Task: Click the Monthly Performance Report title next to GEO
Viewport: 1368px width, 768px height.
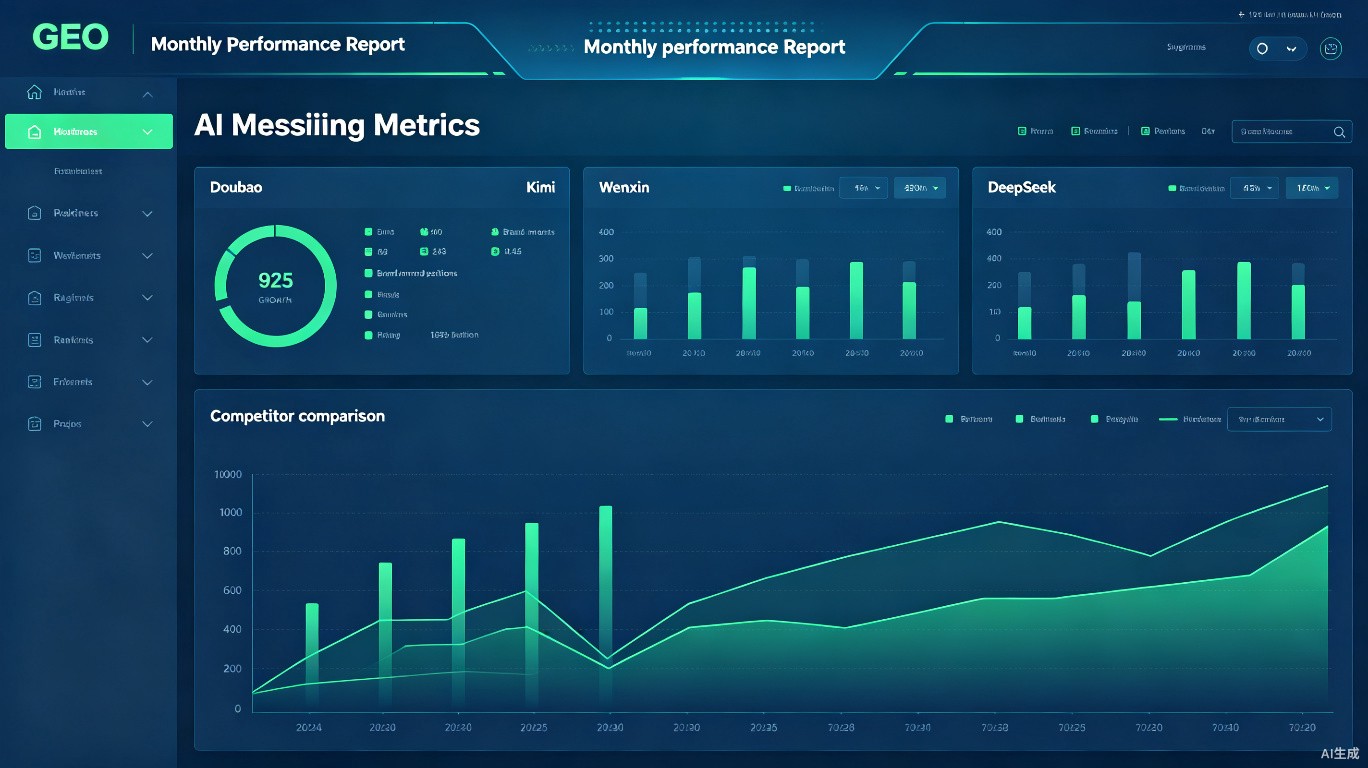Action: pos(278,44)
